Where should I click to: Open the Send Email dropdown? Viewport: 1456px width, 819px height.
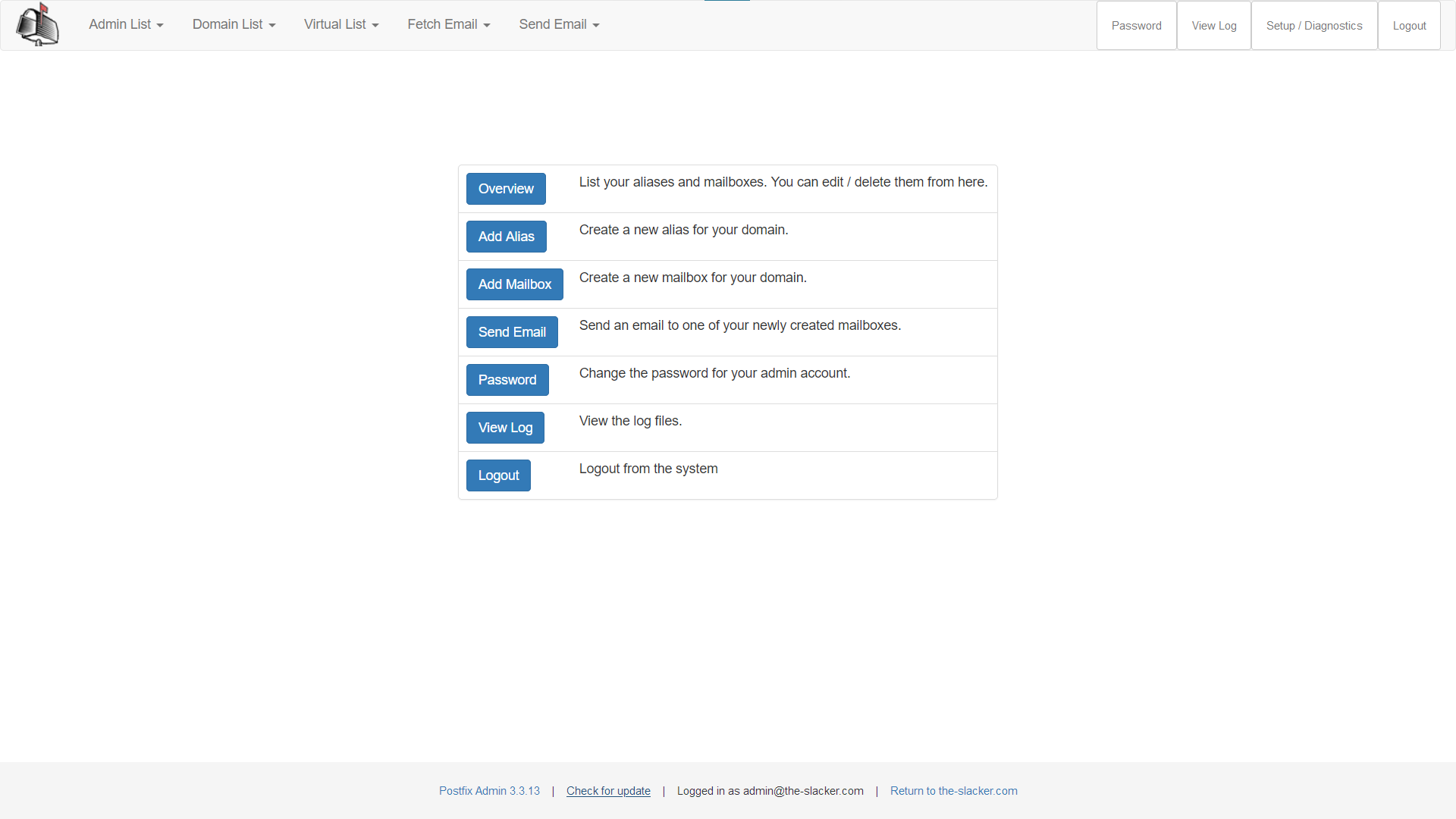coord(558,24)
